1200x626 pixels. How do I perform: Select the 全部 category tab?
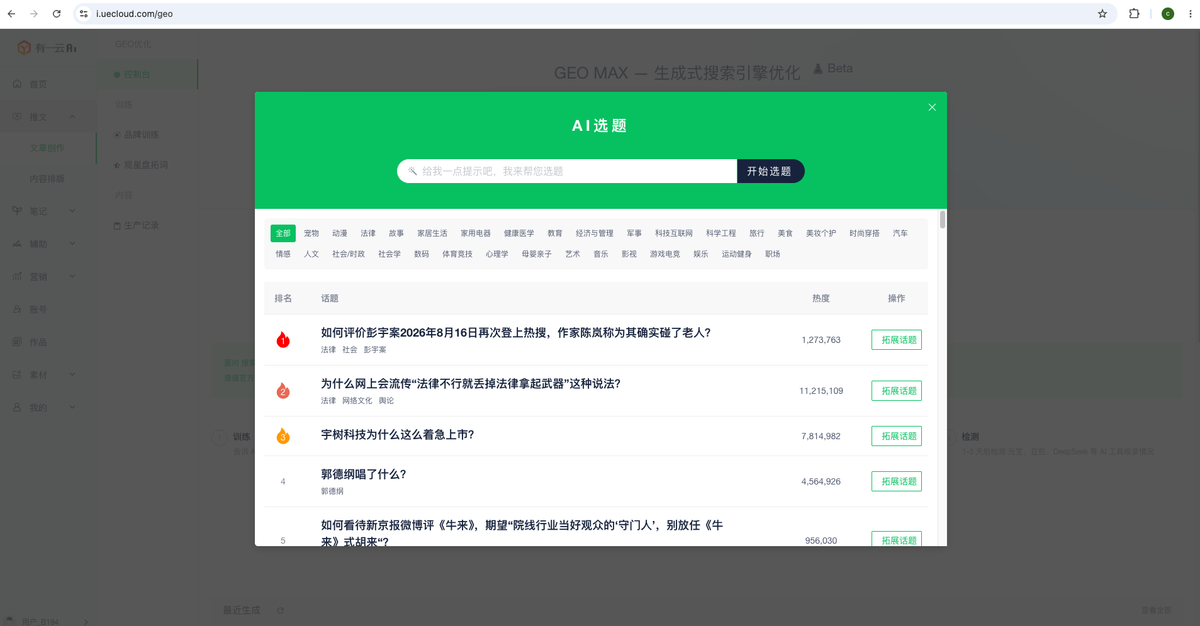coord(283,233)
